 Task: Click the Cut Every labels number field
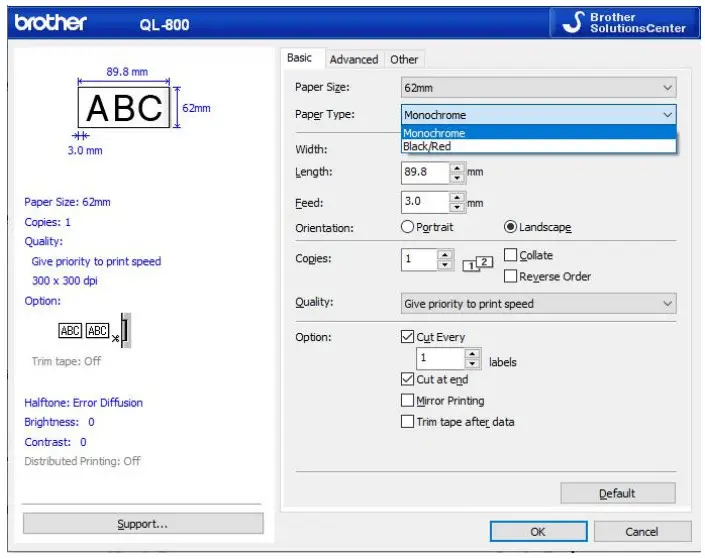440,358
